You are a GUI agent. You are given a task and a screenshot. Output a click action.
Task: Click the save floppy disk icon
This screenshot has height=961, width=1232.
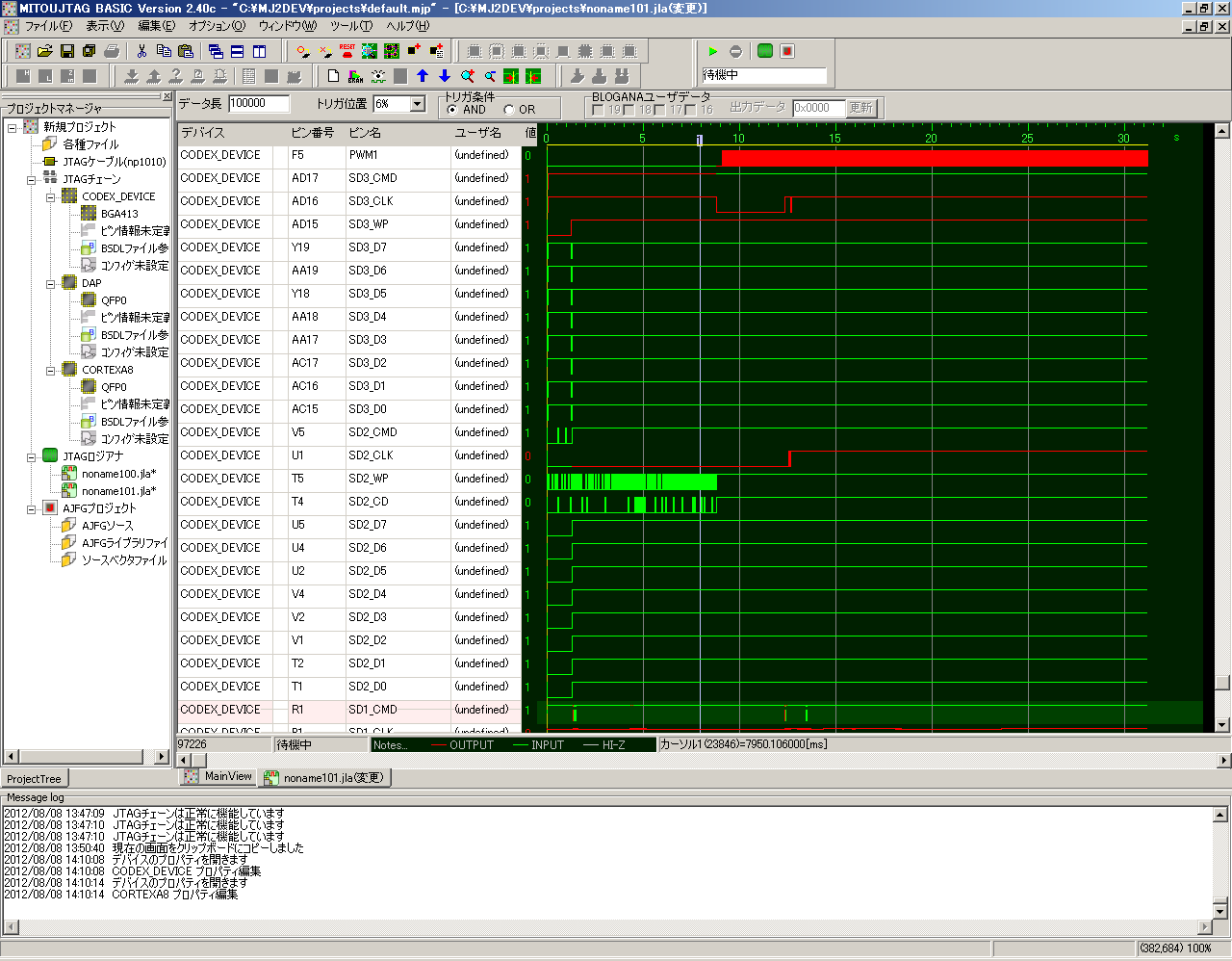67,51
